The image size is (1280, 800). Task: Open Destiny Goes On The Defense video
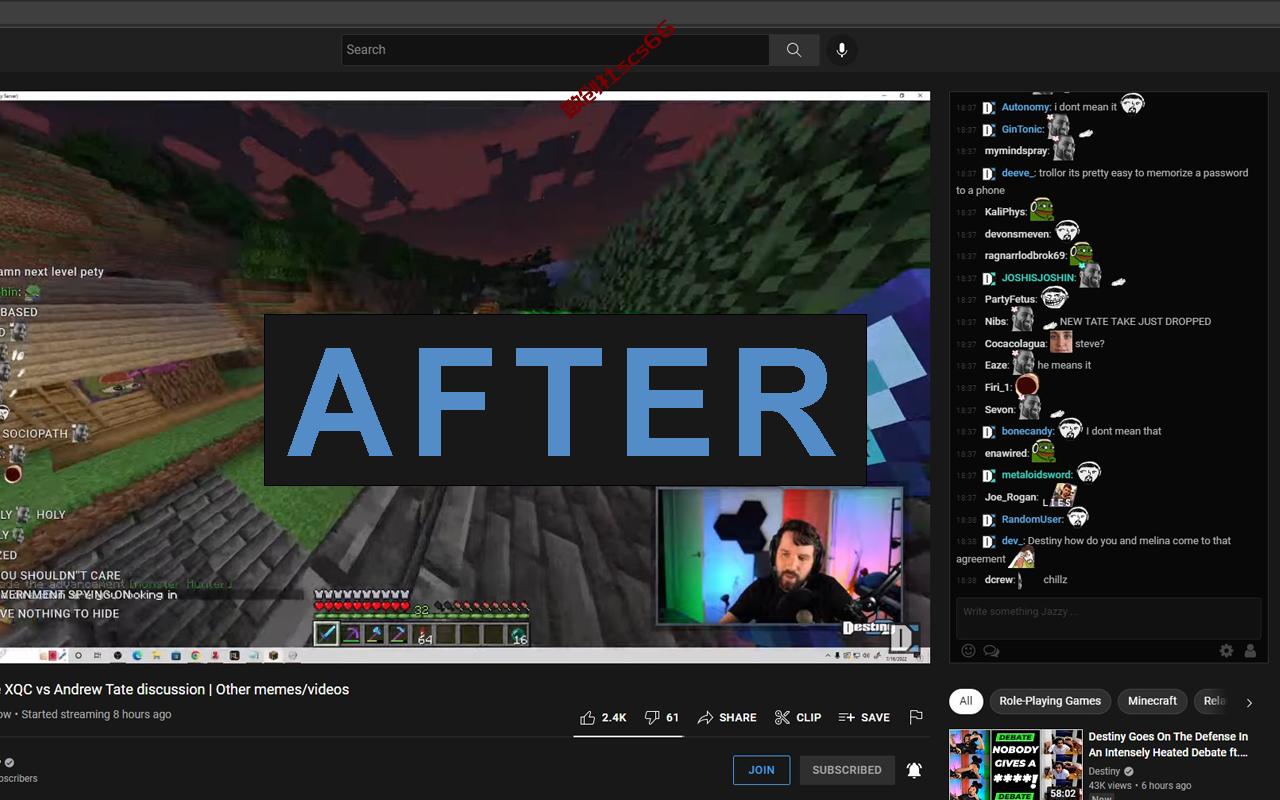pos(1168,744)
